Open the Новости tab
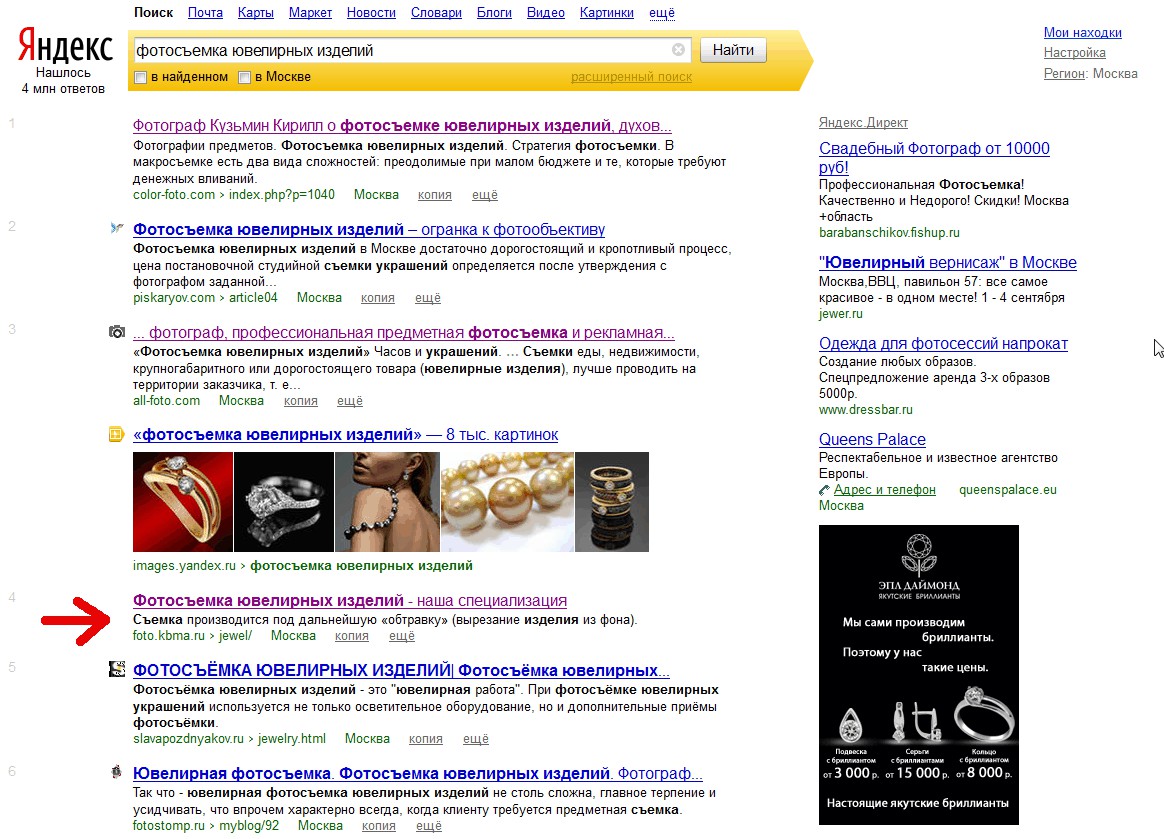Viewport: 1164px width, 839px height. coord(371,13)
